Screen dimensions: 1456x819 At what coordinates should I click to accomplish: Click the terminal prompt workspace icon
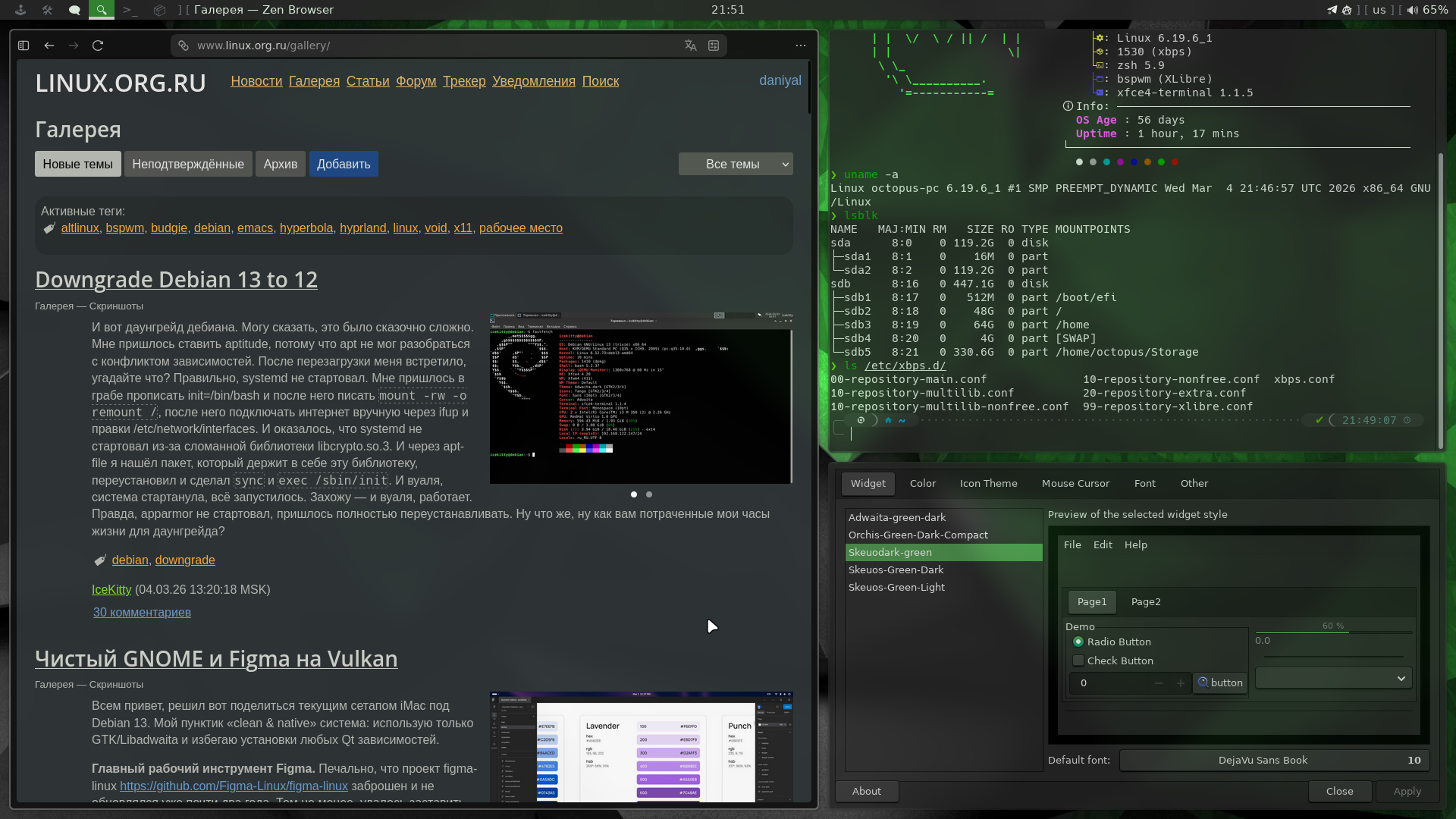[x=130, y=10]
